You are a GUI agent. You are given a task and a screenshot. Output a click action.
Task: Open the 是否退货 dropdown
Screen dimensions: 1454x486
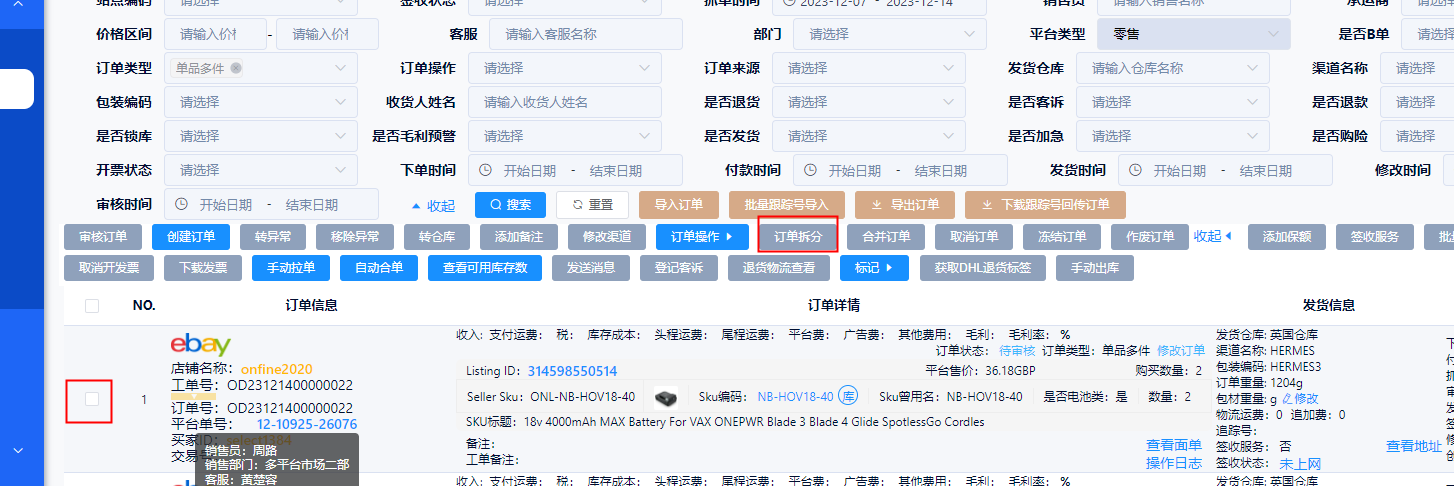[868, 102]
